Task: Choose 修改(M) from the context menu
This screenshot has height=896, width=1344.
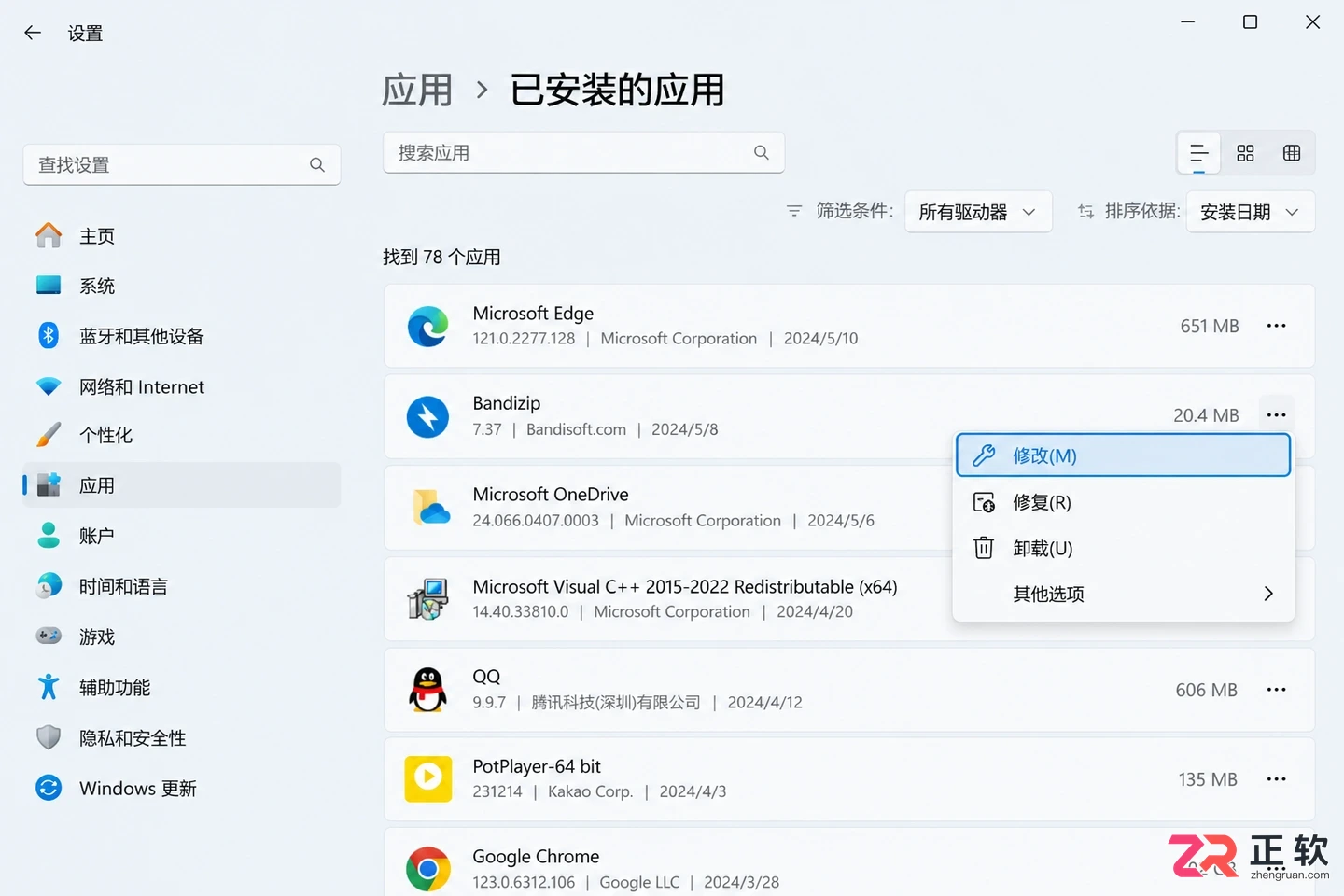Action: [1124, 455]
